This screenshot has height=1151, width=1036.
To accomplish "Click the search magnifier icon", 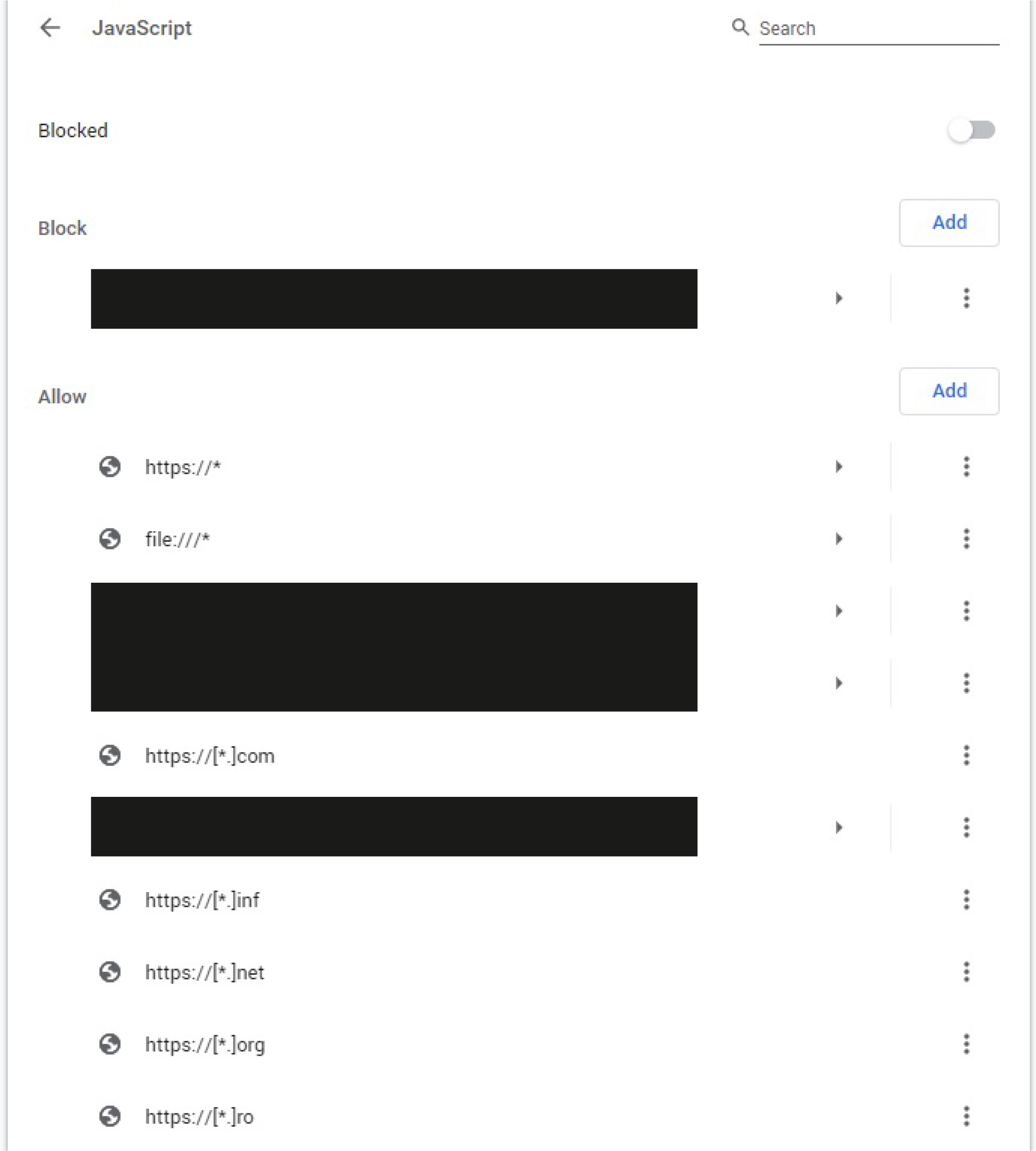I will click(x=740, y=27).
